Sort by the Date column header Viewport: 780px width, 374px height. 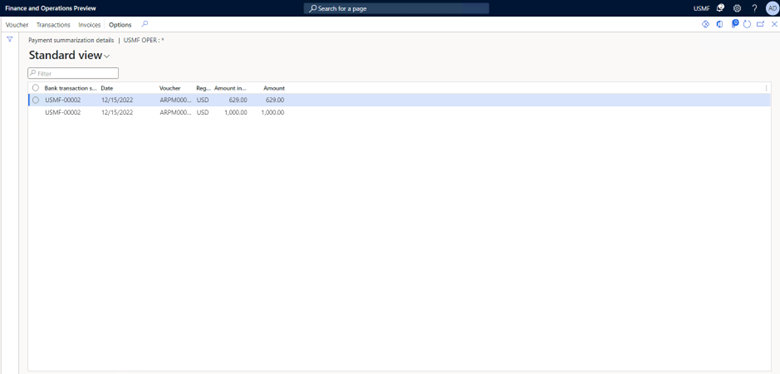click(107, 88)
